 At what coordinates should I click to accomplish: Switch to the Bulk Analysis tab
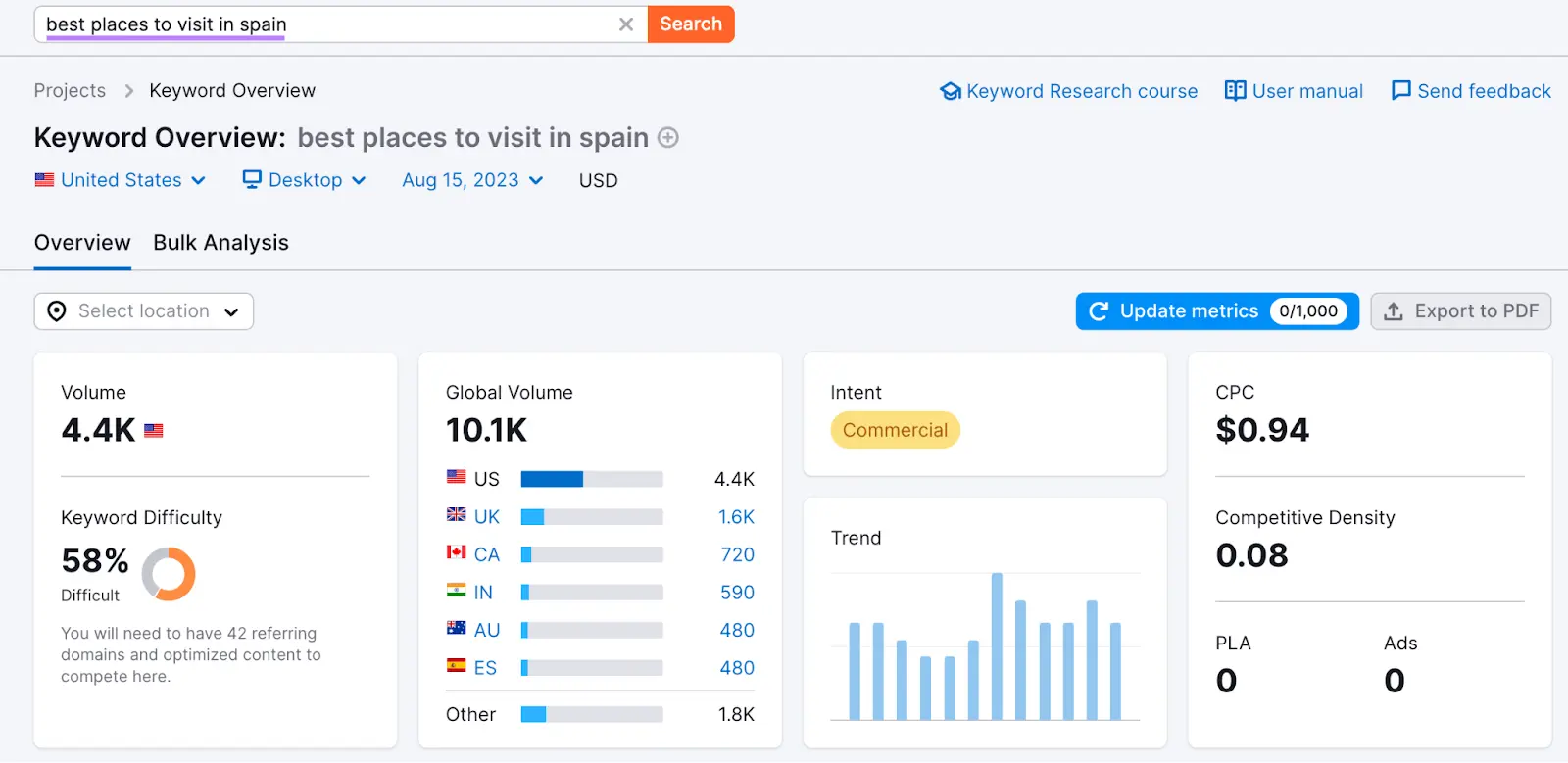point(220,243)
